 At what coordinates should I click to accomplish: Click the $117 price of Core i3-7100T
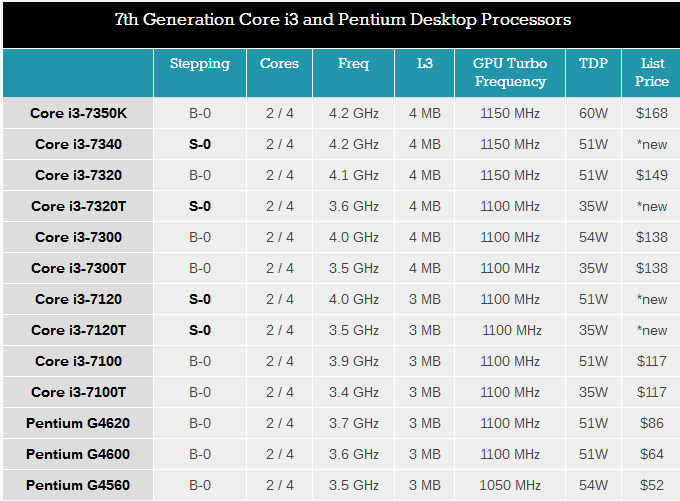(652, 393)
